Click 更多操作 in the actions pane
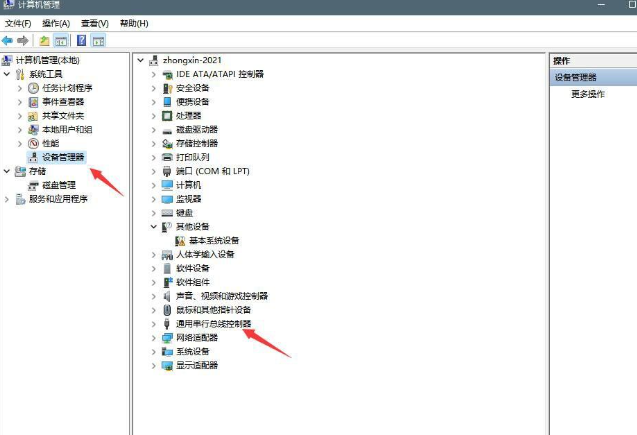Screen dimensions: 637x435 (588, 94)
